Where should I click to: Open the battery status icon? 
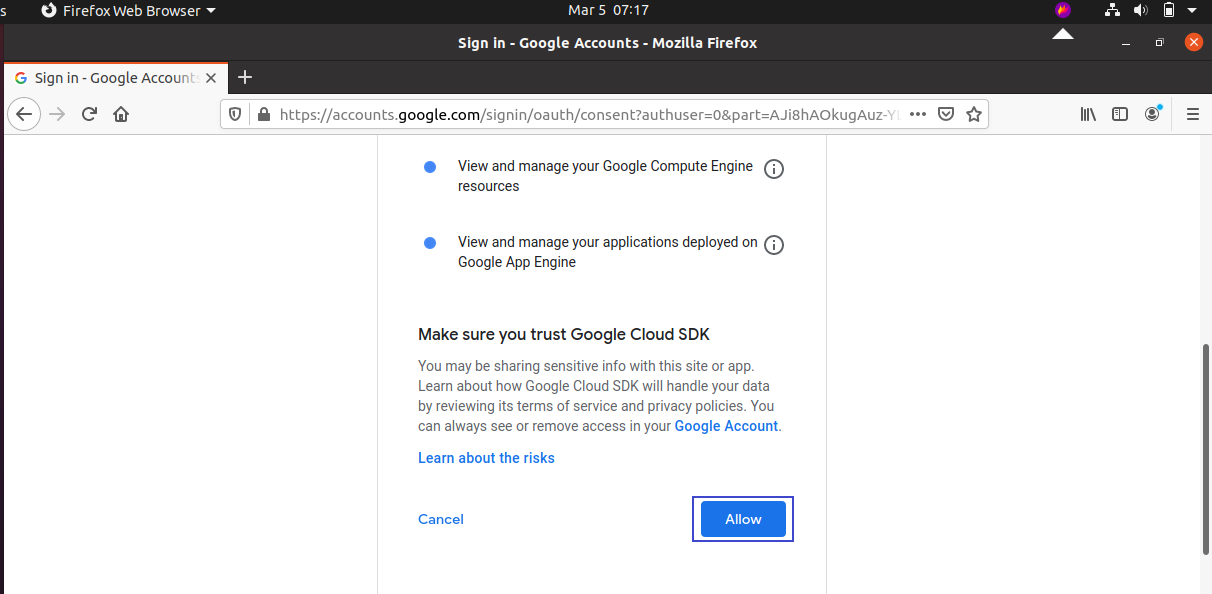coord(1168,10)
